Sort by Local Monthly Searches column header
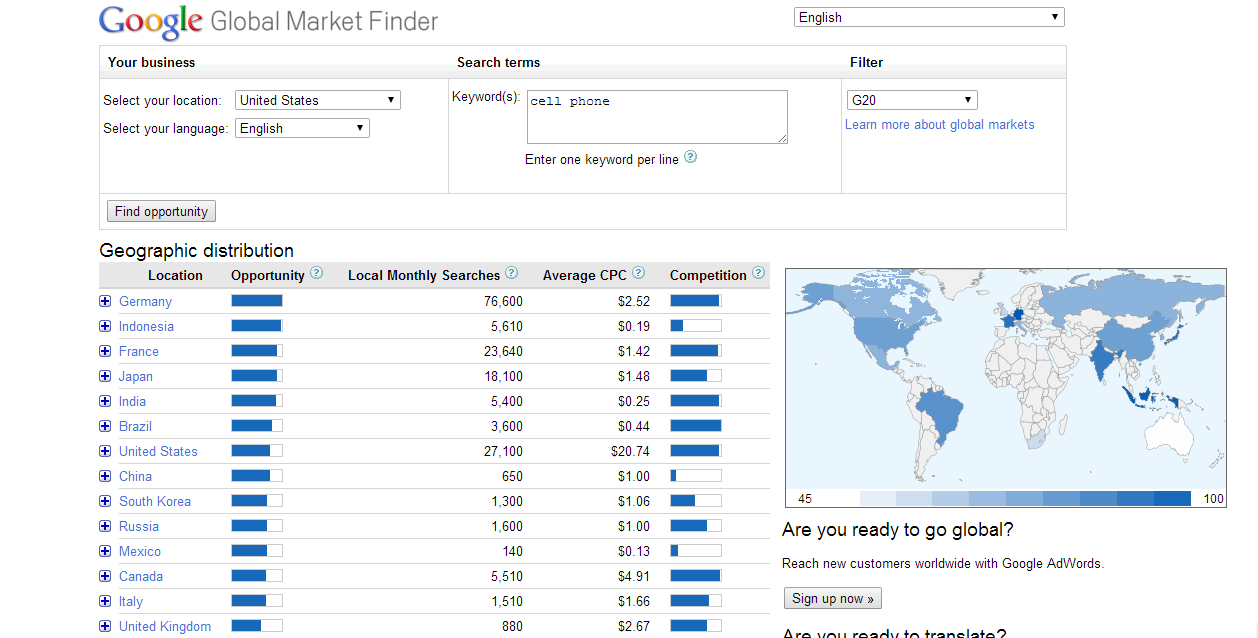This screenshot has height=638, width=1258. [424, 275]
